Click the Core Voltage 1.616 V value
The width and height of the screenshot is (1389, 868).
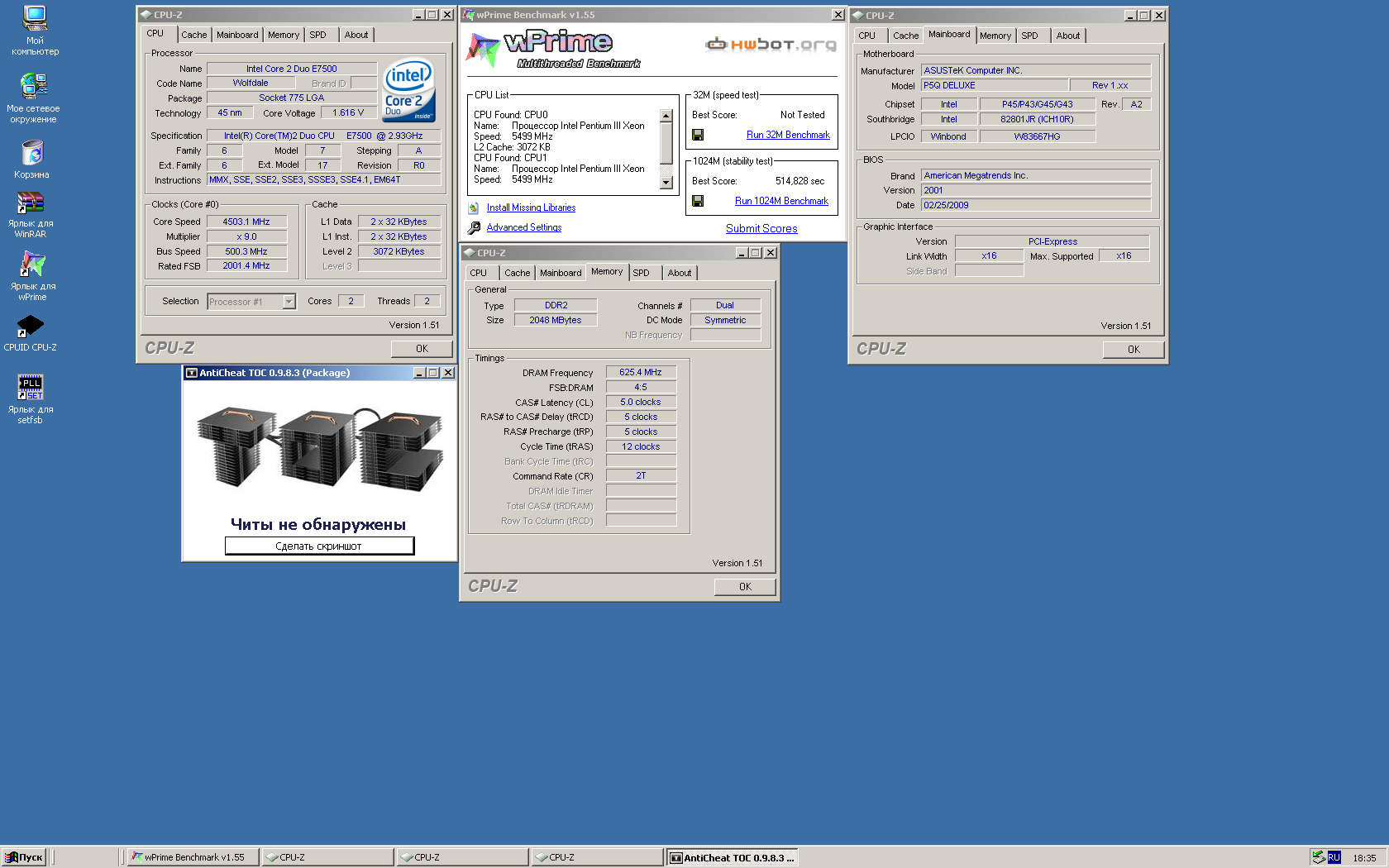tap(348, 113)
